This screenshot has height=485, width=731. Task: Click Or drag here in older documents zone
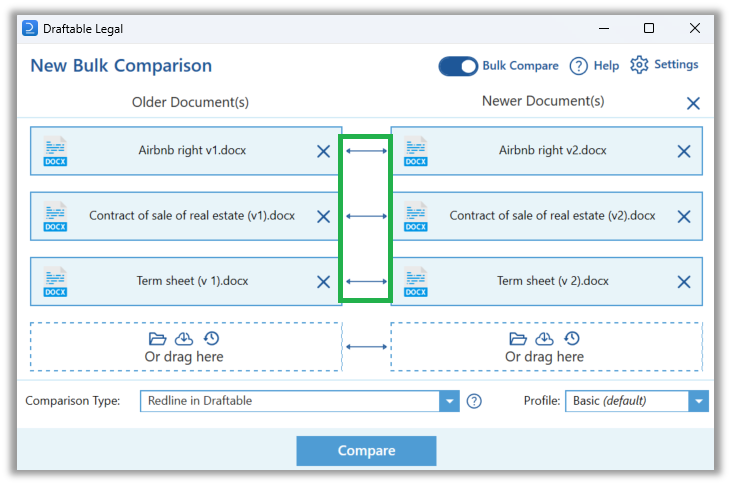tap(184, 357)
